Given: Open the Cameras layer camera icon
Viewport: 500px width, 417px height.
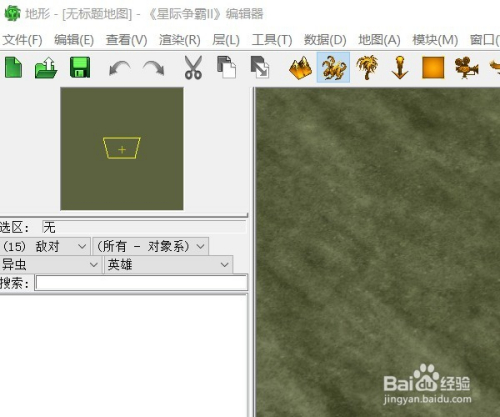Looking at the screenshot, I should tap(466, 68).
